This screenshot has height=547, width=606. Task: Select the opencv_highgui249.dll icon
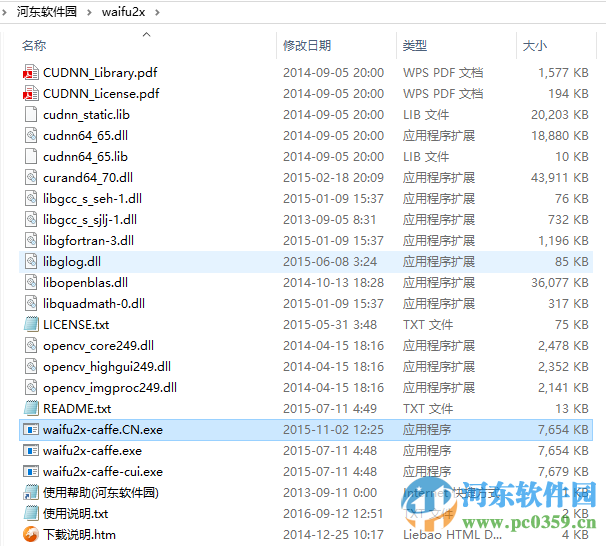(x=31, y=366)
